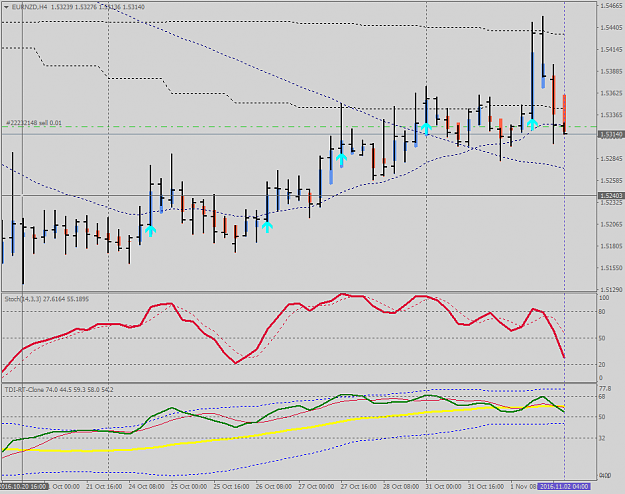This screenshot has height=494, width=625.
Task: Click the 25 Oct 16:00 time label
Action: point(231,486)
